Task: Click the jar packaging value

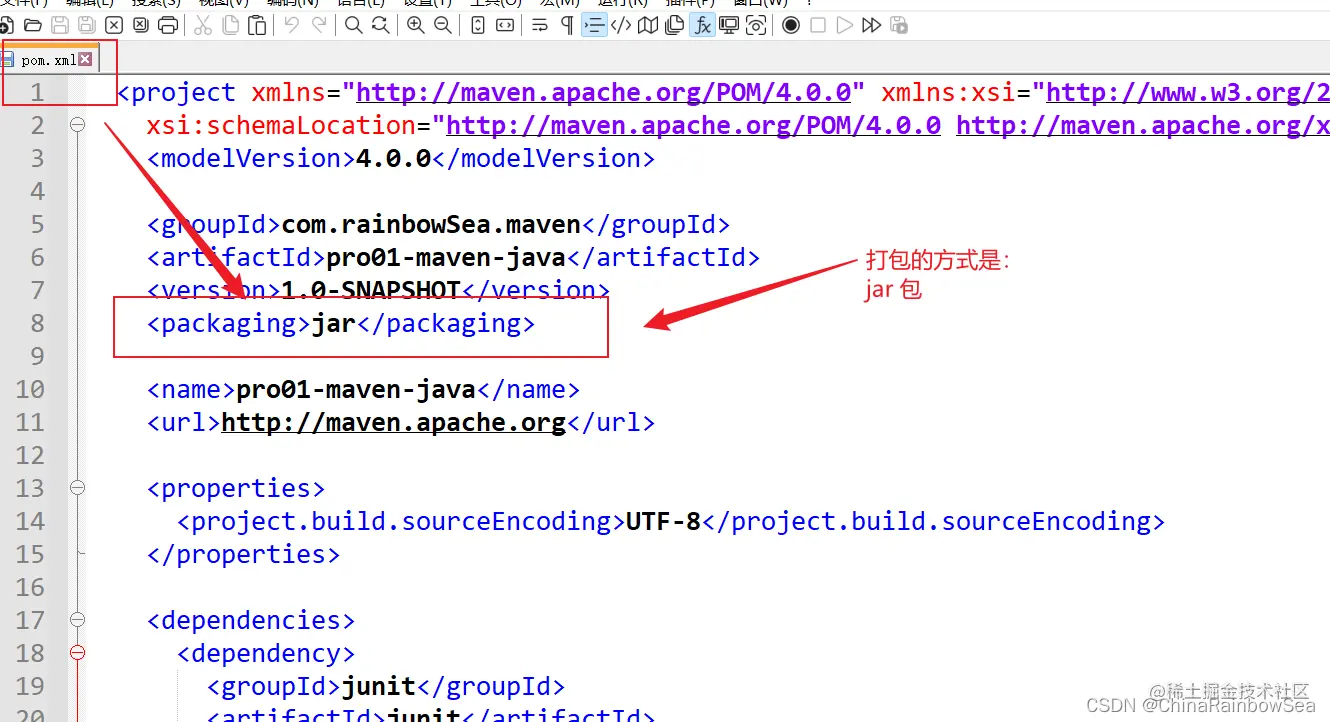Action: click(x=333, y=324)
